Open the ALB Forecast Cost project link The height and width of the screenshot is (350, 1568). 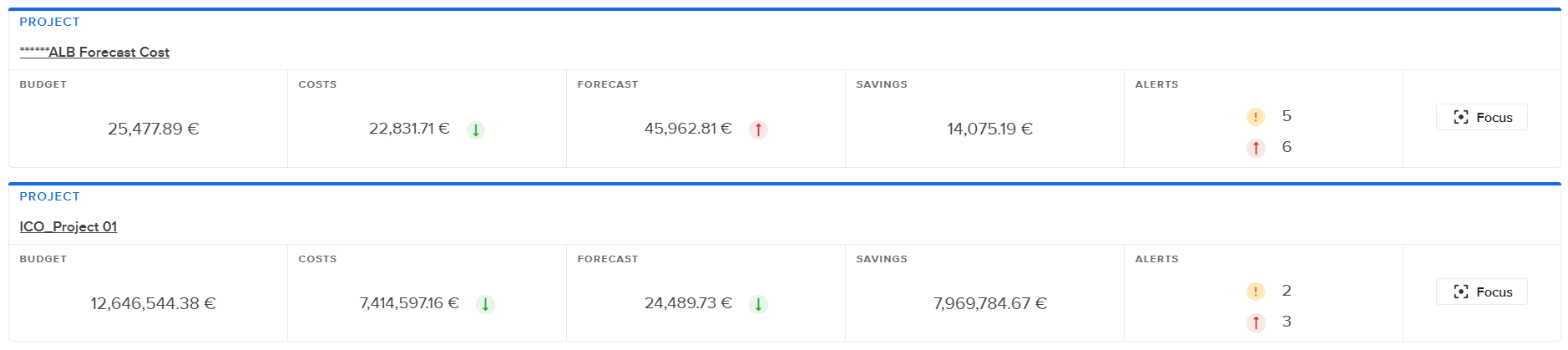click(94, 52)
